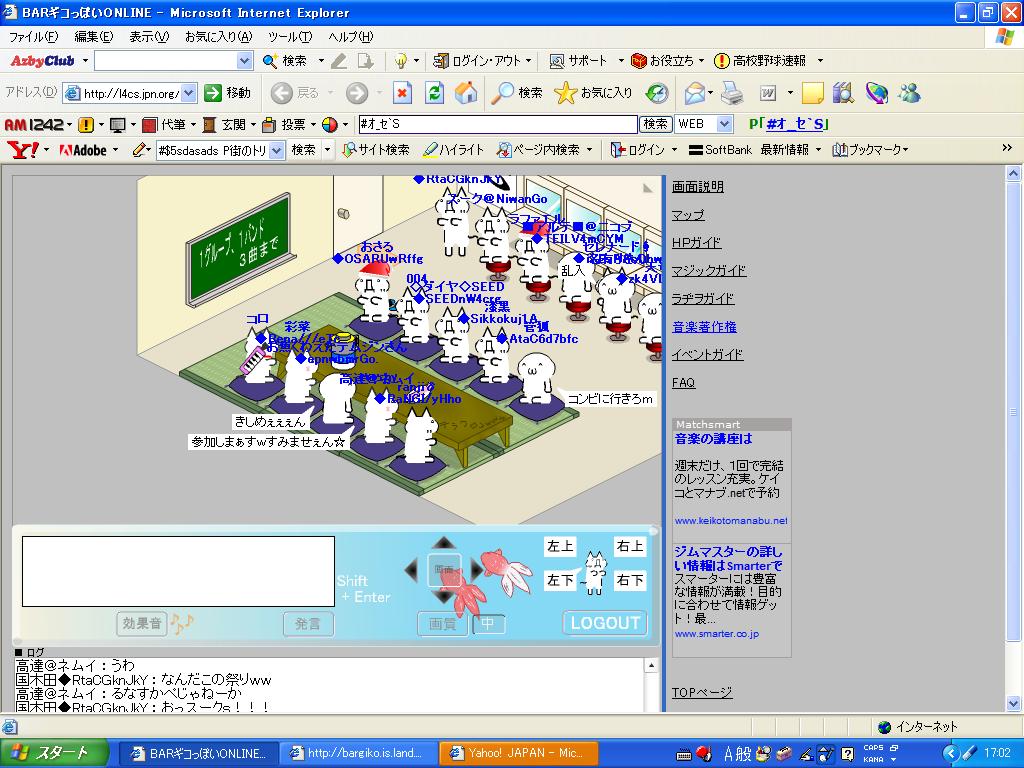Click the Print printer icon
Screen dimensions: 1024x768
(x=733, y=93)
